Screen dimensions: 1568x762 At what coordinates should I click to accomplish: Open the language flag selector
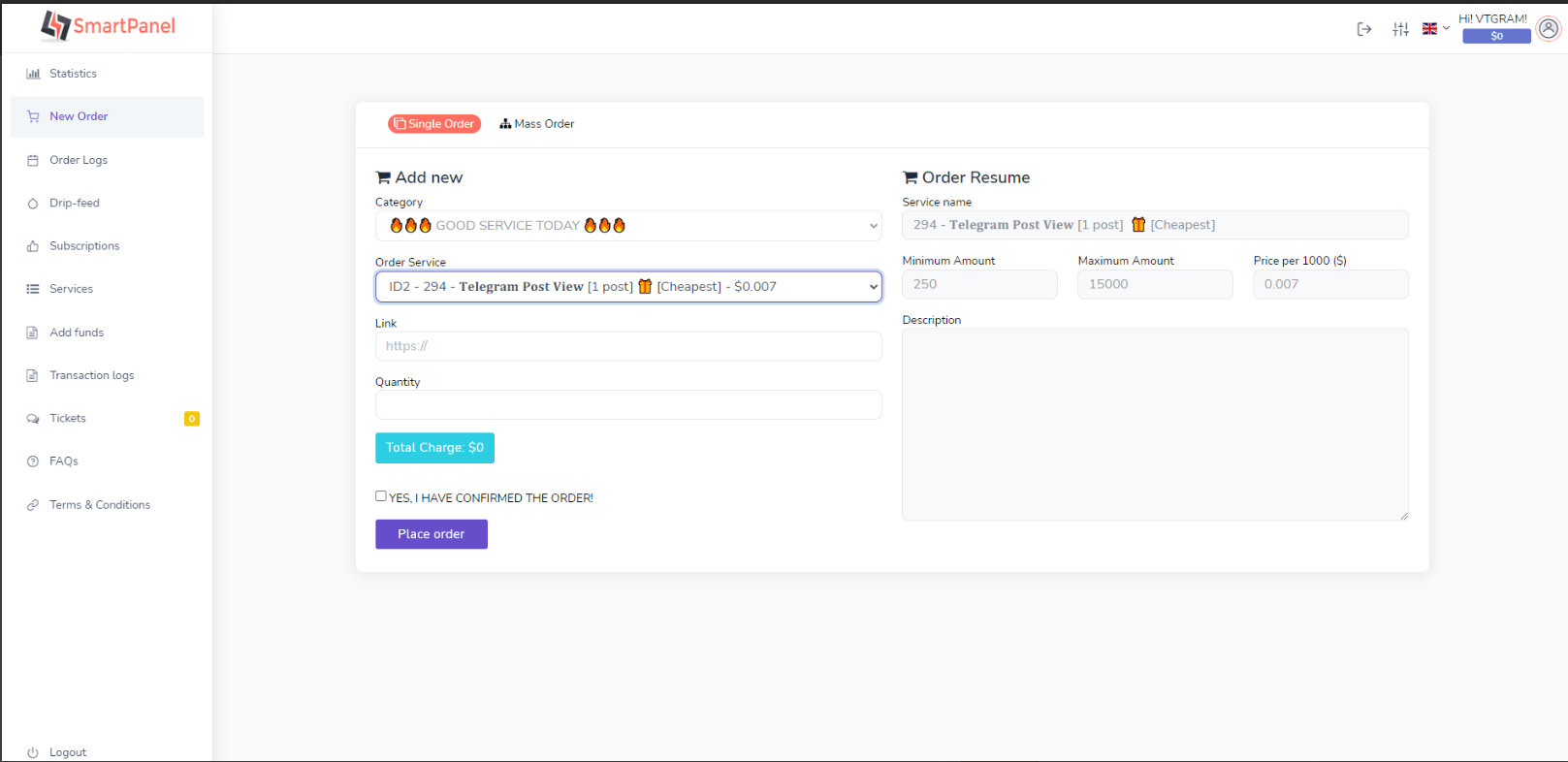click(x=1435, y=29)
